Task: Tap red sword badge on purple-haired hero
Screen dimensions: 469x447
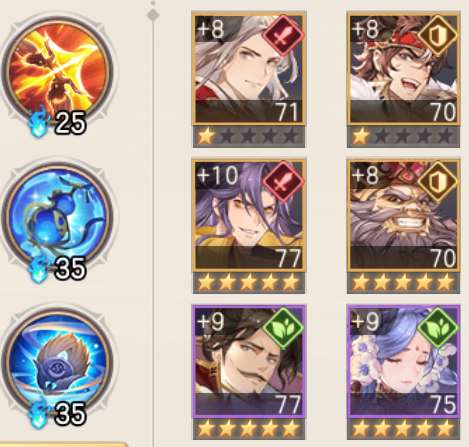Action: [x=283, y=182]
